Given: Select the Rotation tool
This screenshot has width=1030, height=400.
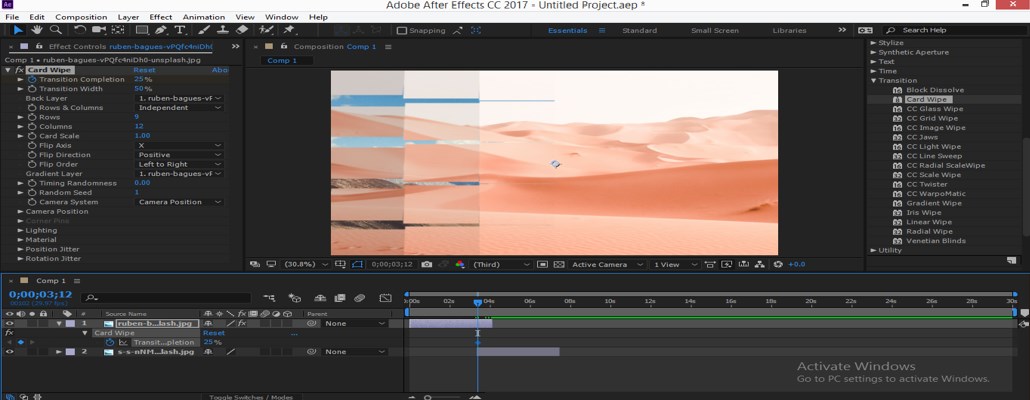Looking at the screenshot, I should 80,30.
